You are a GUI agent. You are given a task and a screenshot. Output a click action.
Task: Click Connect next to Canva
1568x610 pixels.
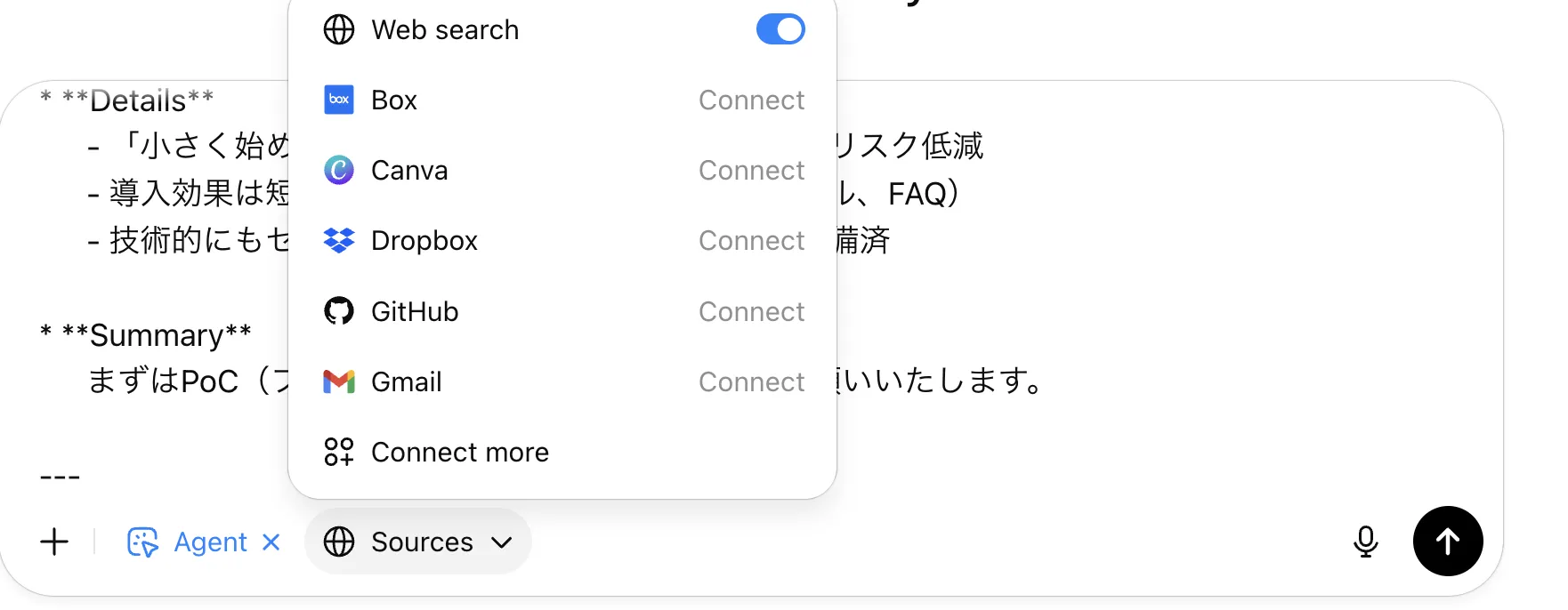pyautogui.click(x=751, y=170)
